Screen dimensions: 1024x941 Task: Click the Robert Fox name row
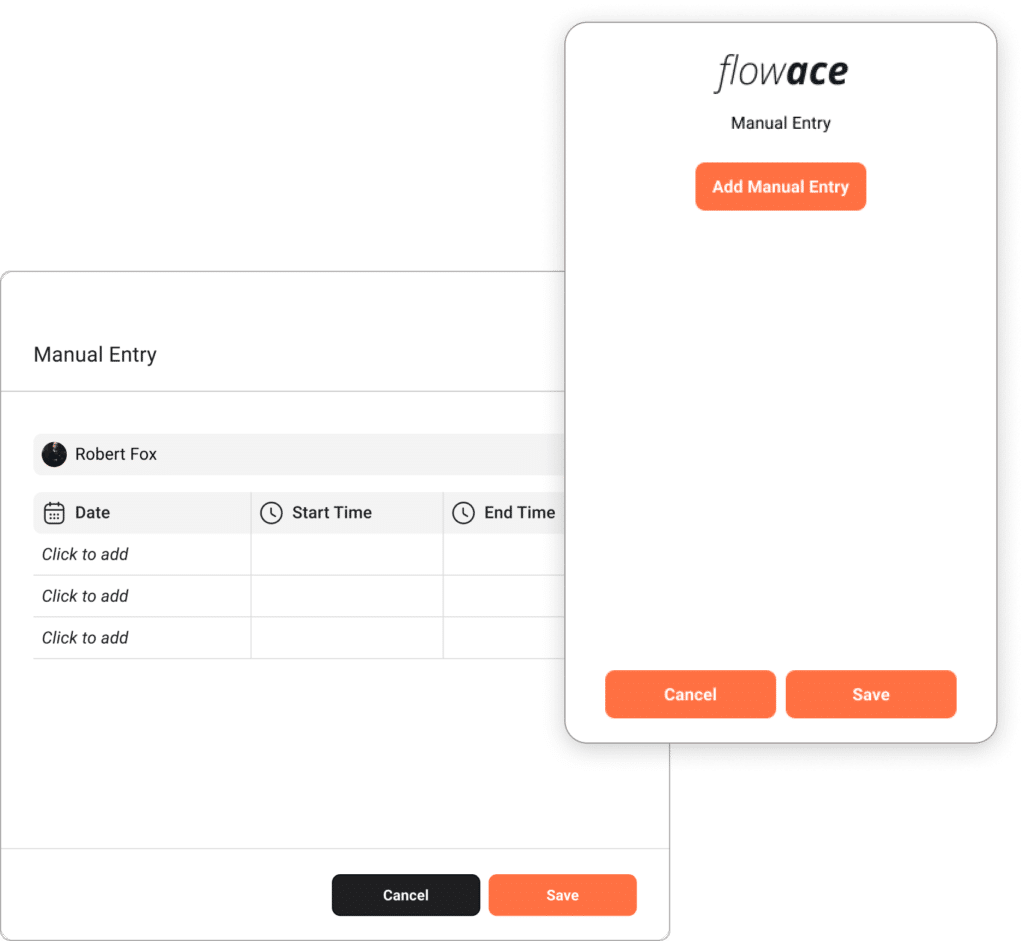[x=115, y=454]
